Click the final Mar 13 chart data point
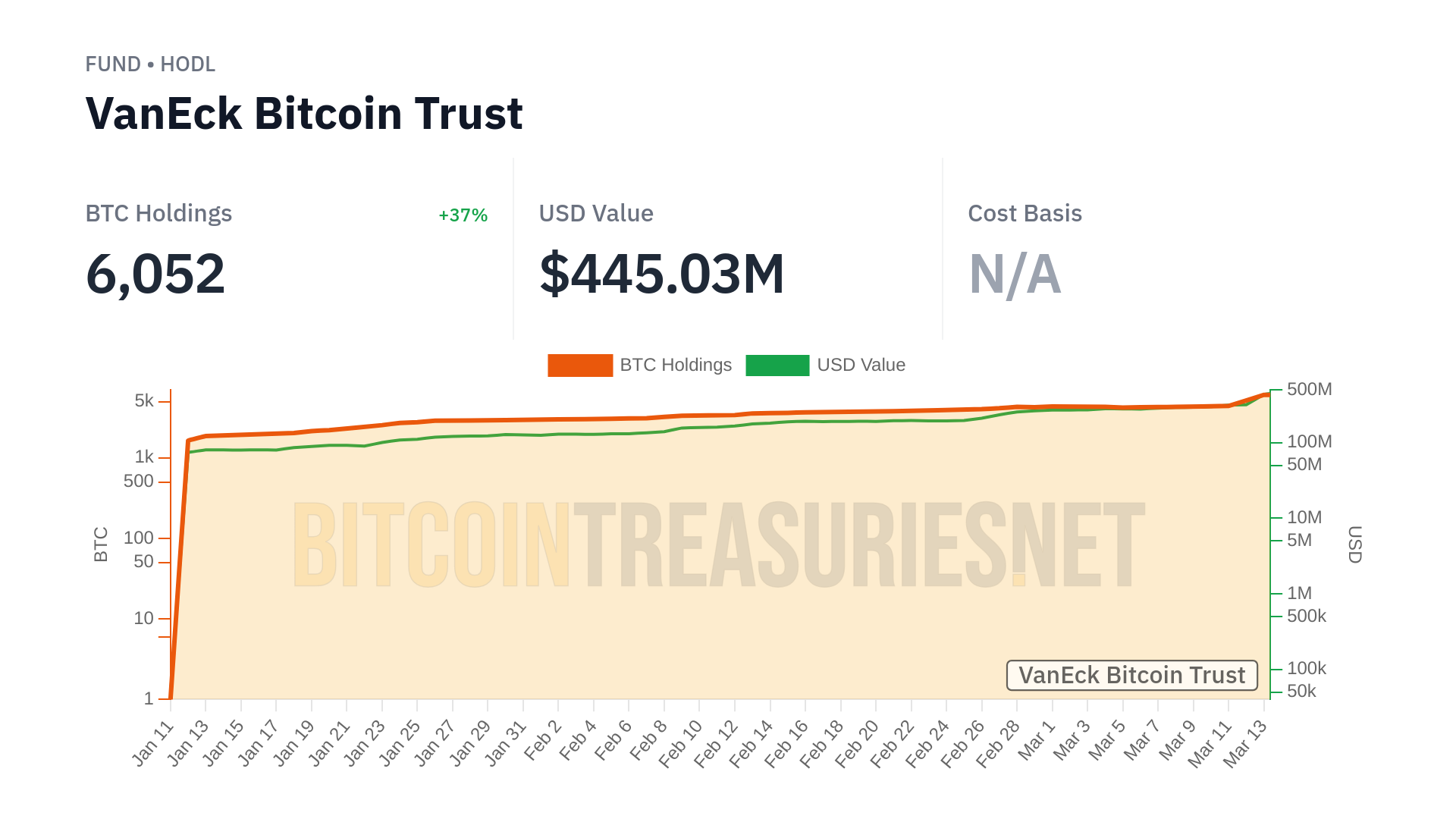 tap(1266, 394)
